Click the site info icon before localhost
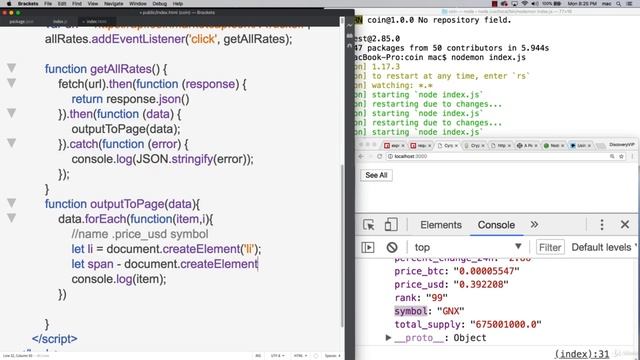640x360 pixels. pyautogui.click(x=390, y=156)
